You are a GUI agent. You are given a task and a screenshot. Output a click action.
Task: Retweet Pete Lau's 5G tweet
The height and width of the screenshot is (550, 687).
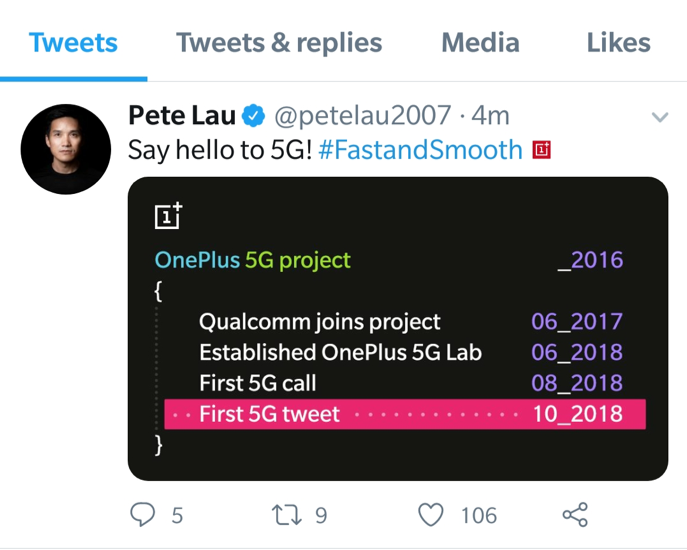coord(286,515)
